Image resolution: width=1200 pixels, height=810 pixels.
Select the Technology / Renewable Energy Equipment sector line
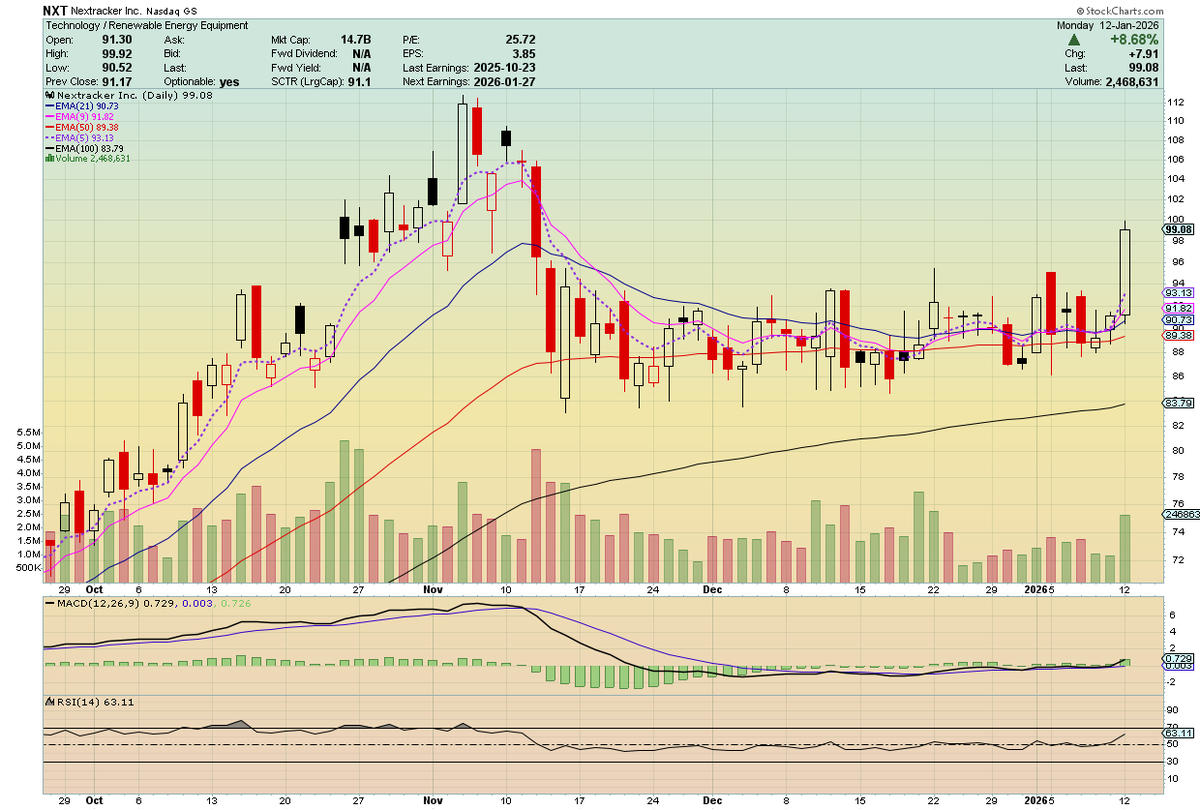147,26
